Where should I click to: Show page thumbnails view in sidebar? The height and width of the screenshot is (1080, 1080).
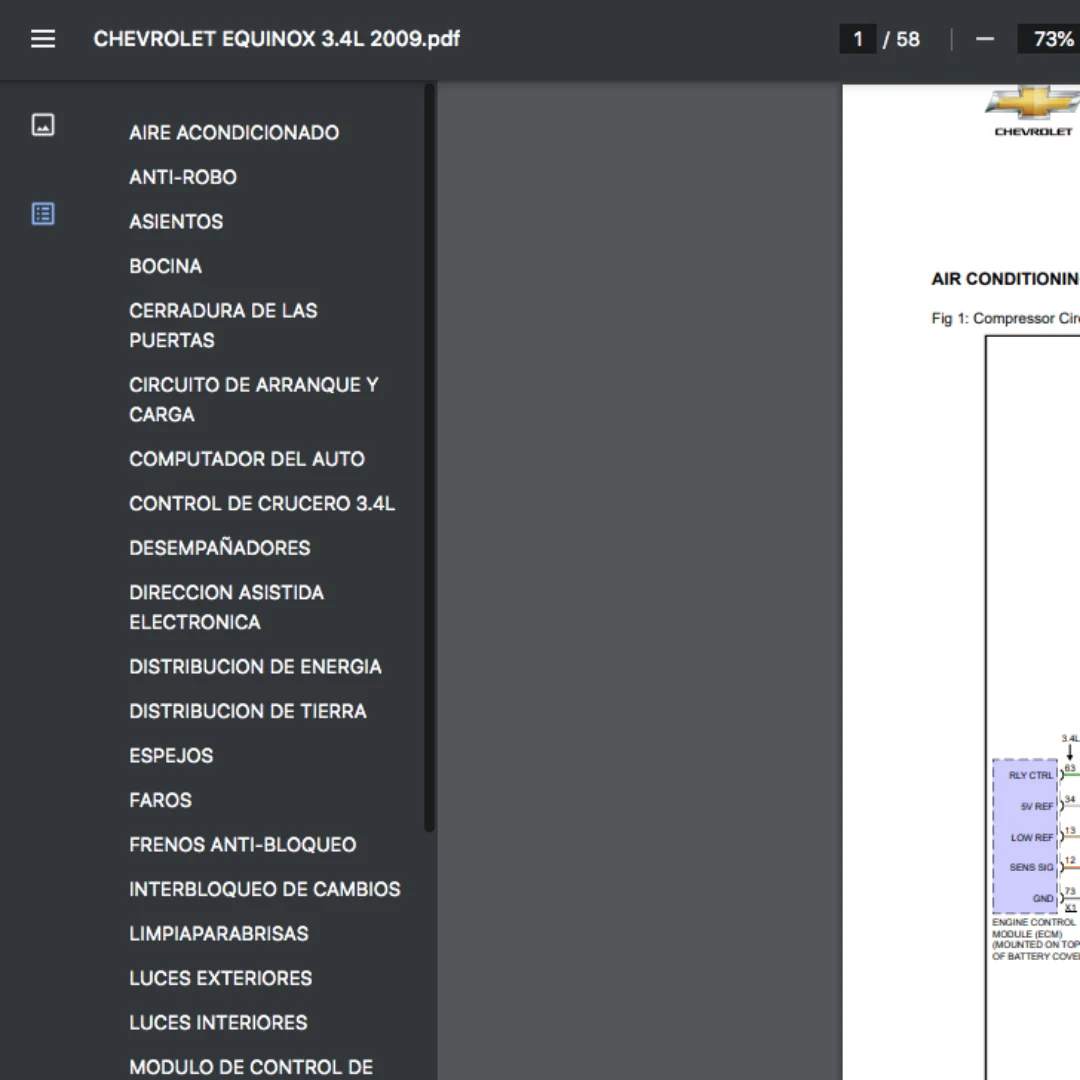(43, 125)
